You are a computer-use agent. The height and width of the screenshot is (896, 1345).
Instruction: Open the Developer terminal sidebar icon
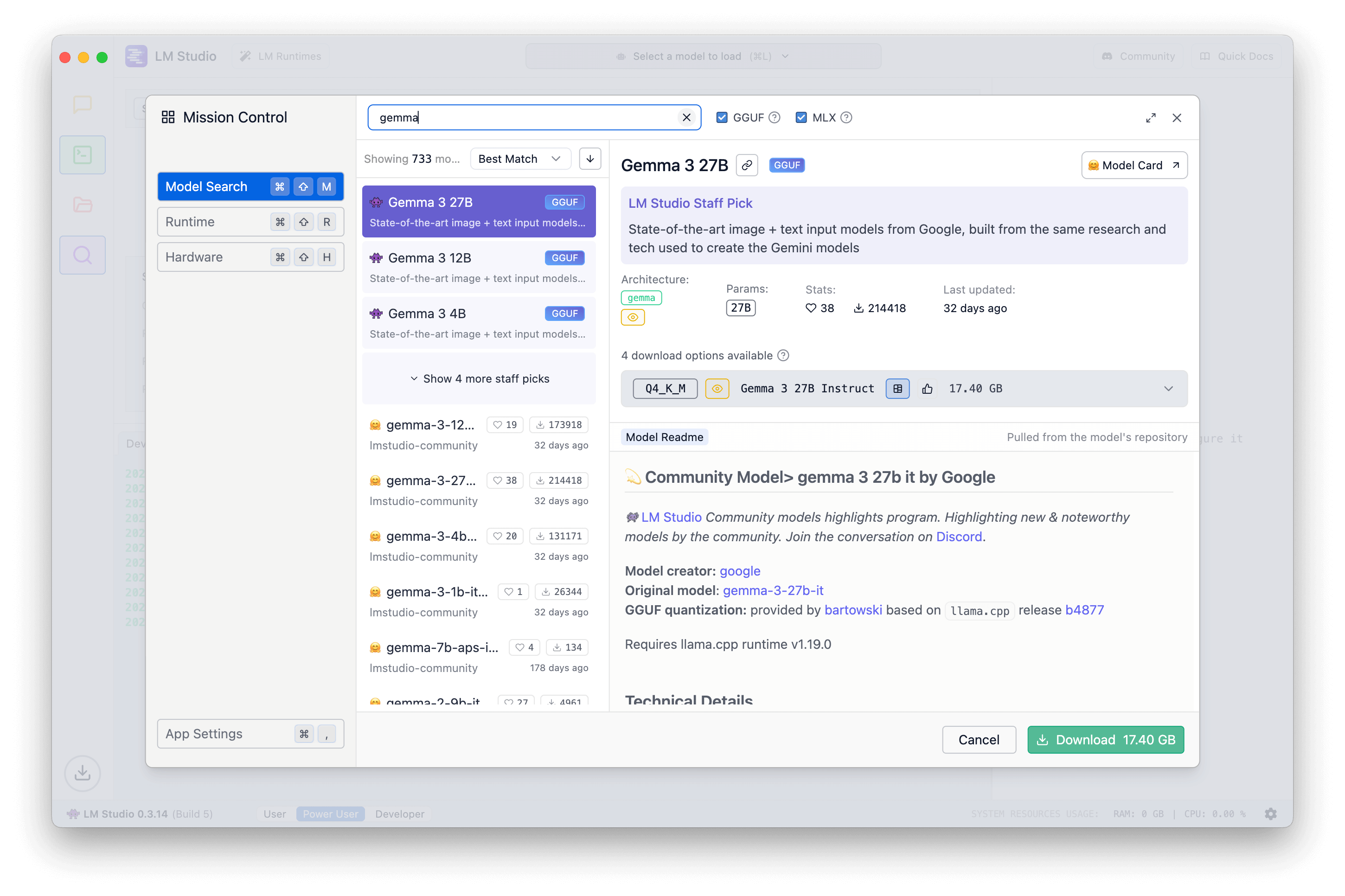82,154
